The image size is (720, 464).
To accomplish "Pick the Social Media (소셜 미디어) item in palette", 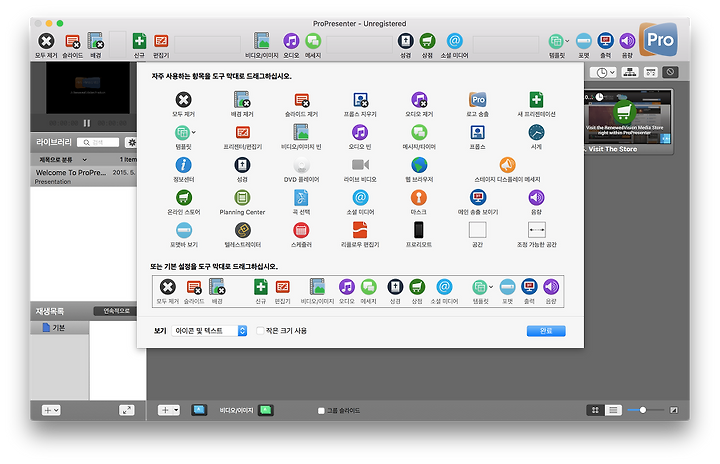I will pyautogui.click(x=360, y=202).
